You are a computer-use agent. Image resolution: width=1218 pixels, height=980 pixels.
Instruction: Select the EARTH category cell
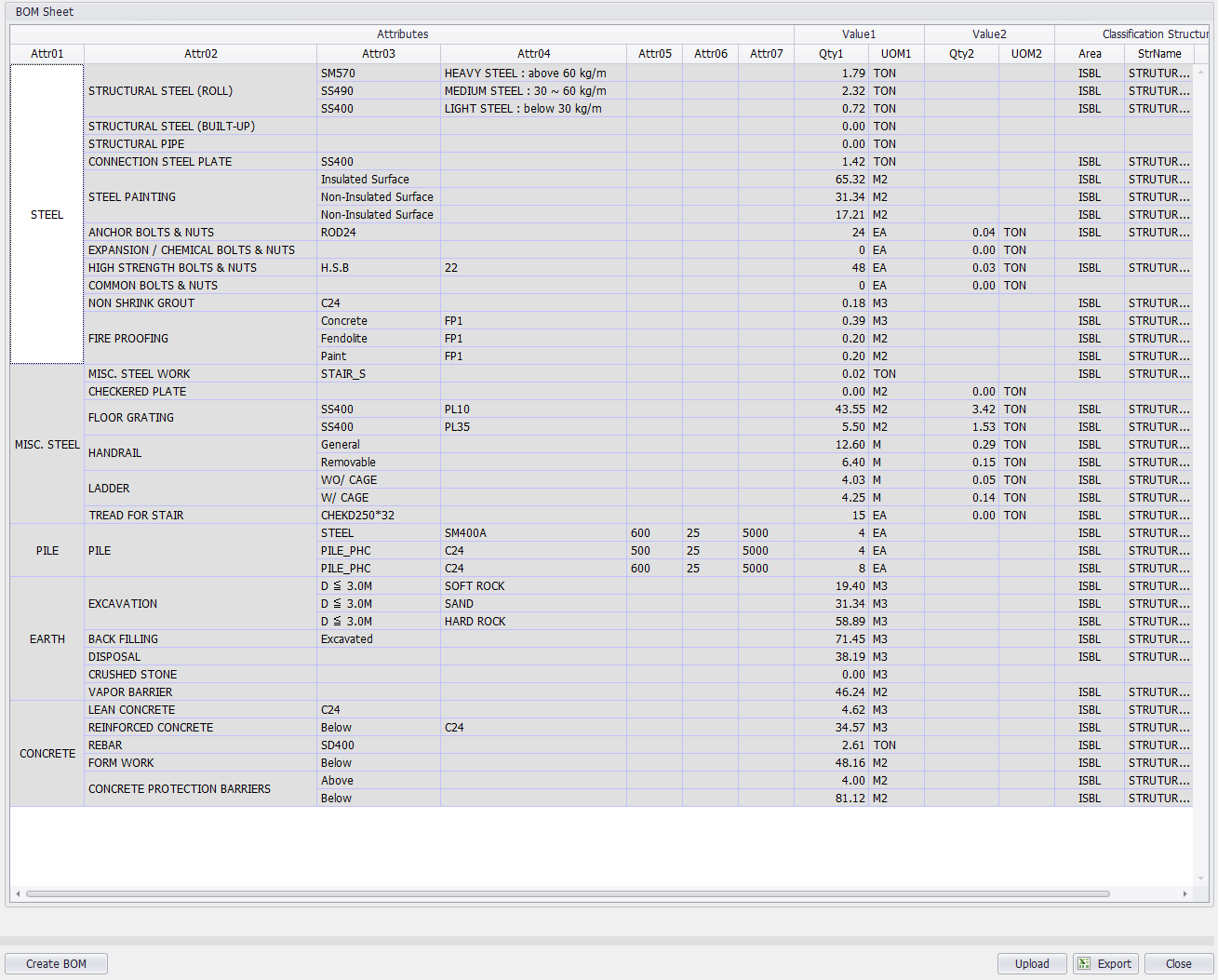tap(47, 639)
